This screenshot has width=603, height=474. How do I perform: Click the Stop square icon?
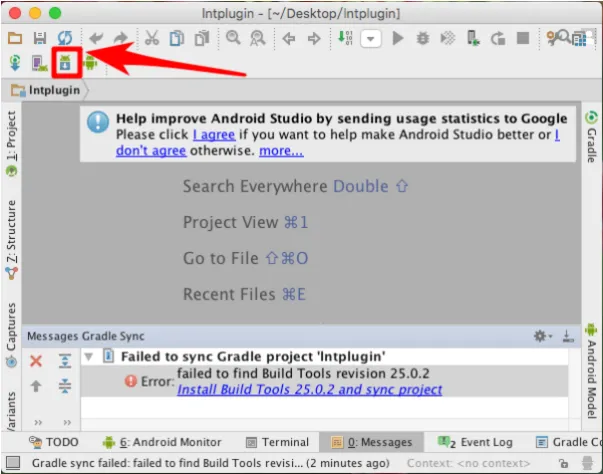pos(523,38)
